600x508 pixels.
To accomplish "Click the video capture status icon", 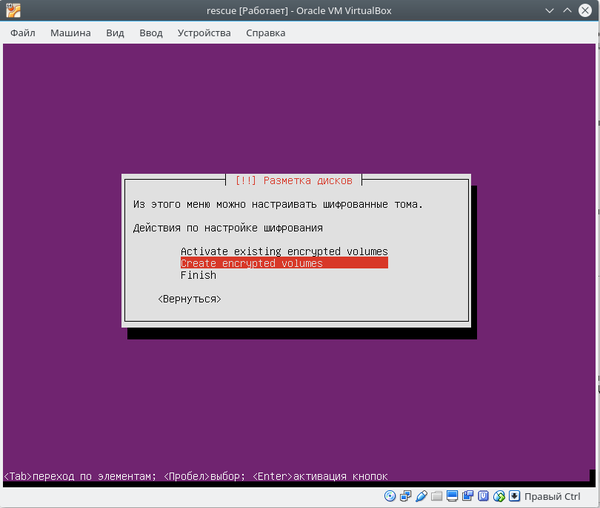I will (x=468, y=496).
